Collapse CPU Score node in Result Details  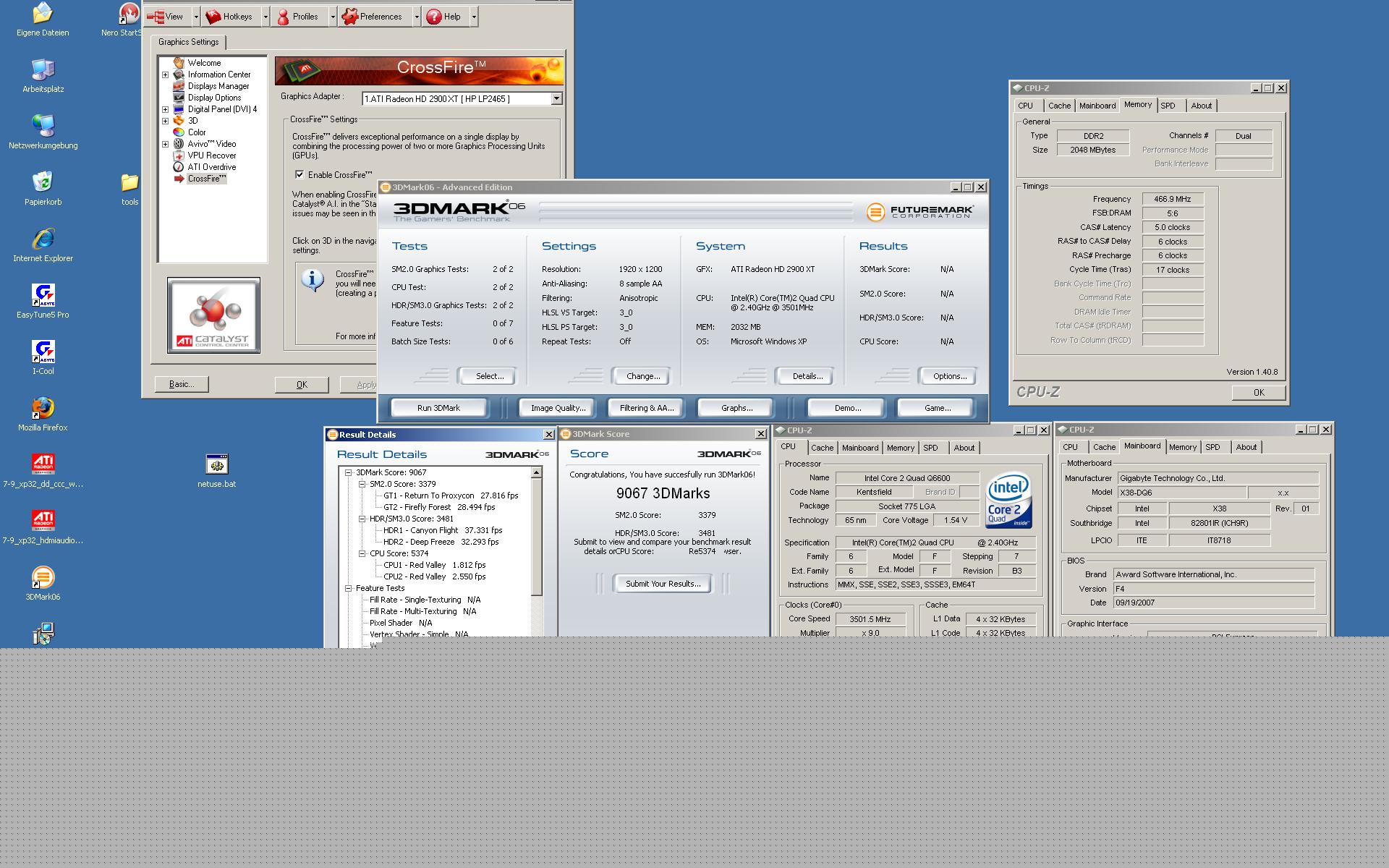tap(362, 553)
